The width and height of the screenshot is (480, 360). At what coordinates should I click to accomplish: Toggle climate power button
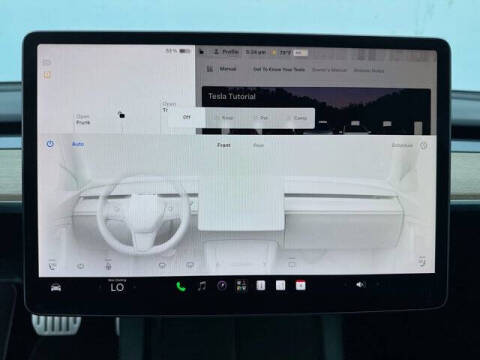pyautogui.click(x=50, y=144)
